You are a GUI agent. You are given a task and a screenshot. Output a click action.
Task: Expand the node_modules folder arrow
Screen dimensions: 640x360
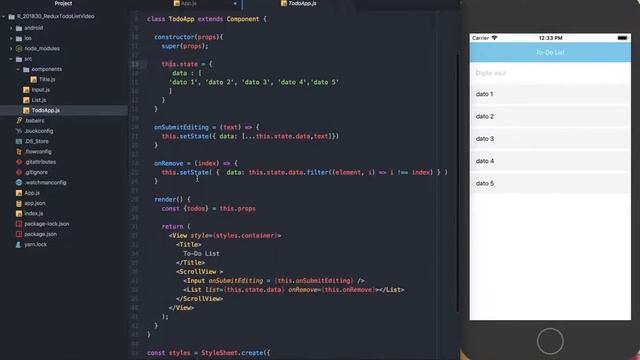[11, 49]
